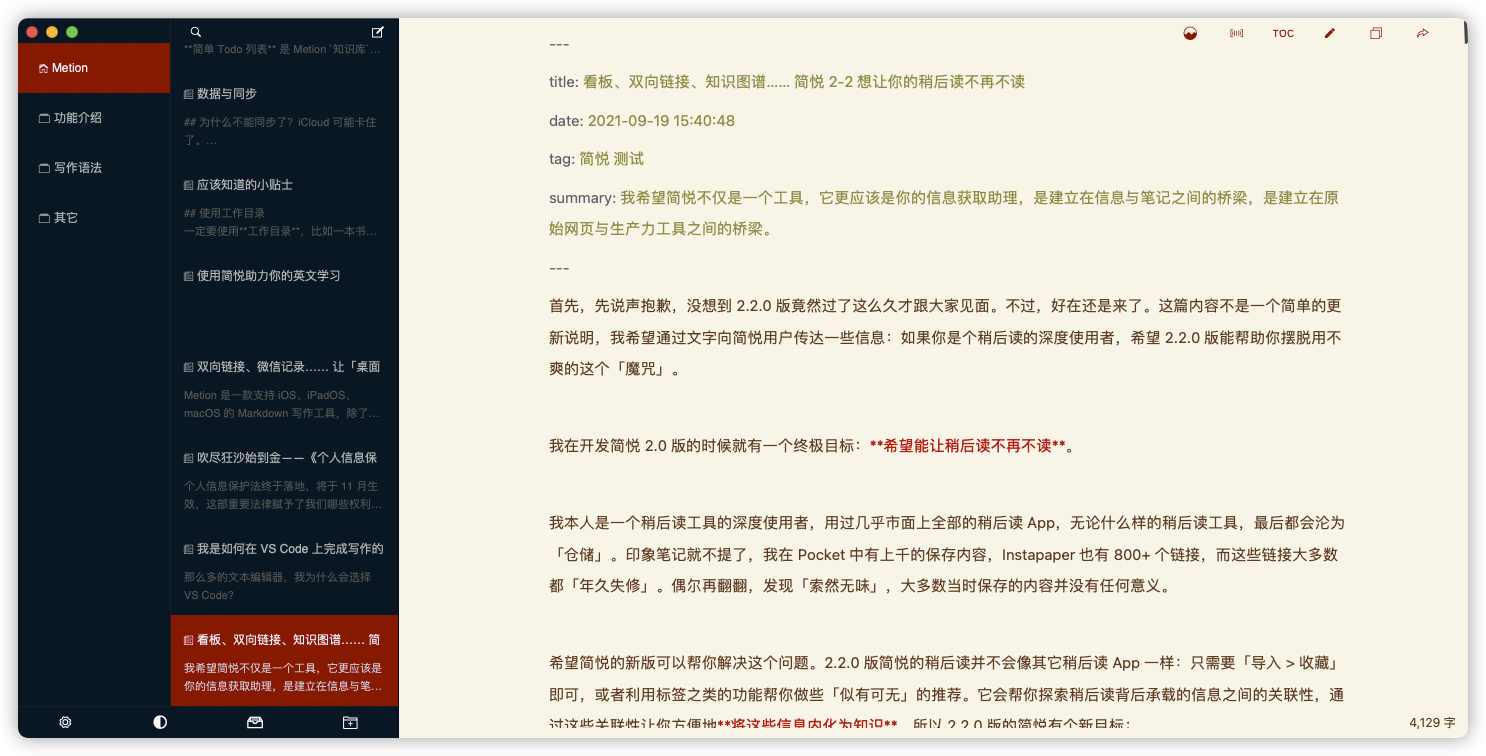Toggle dark mode with the contrast icon
Image resolution: width=1486 pixels, height=756 pixels.
click(160, 722)
